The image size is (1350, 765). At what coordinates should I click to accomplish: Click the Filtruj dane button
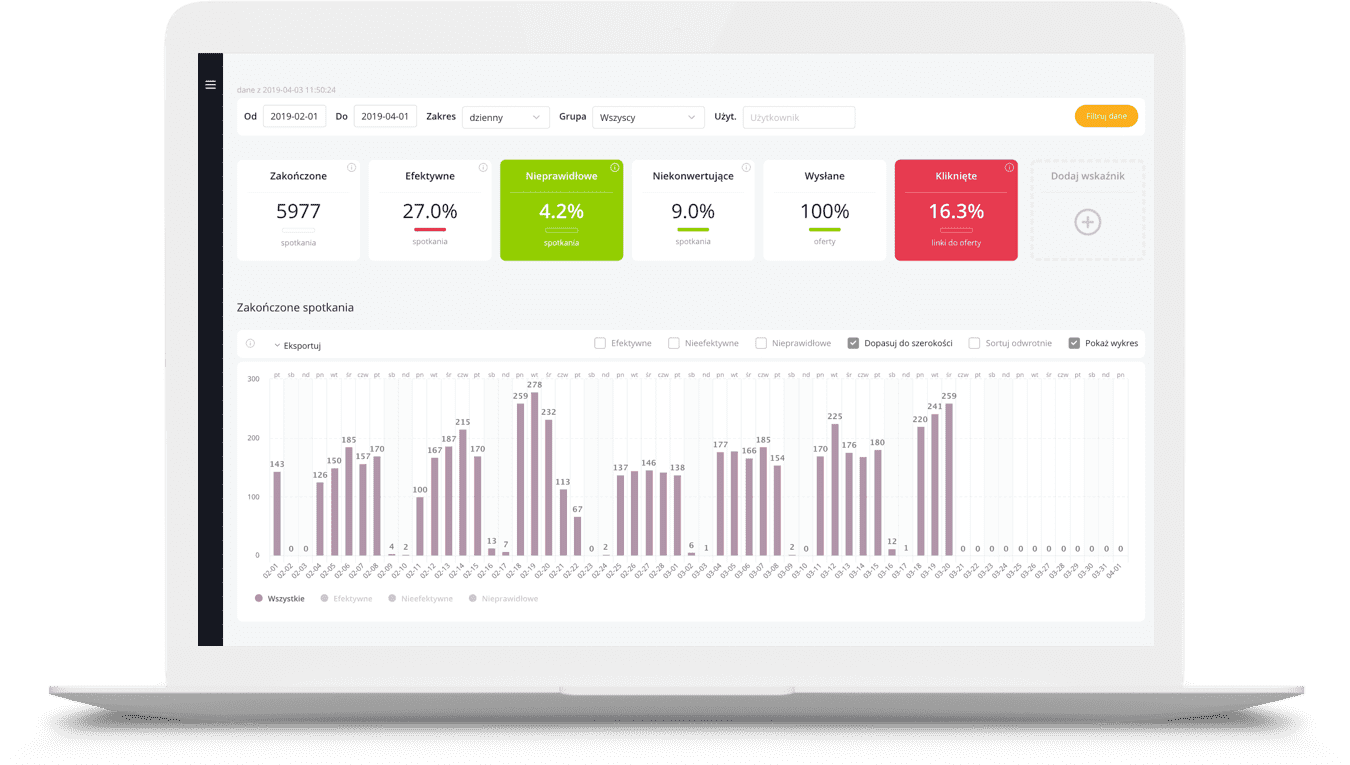point(1106,116)
